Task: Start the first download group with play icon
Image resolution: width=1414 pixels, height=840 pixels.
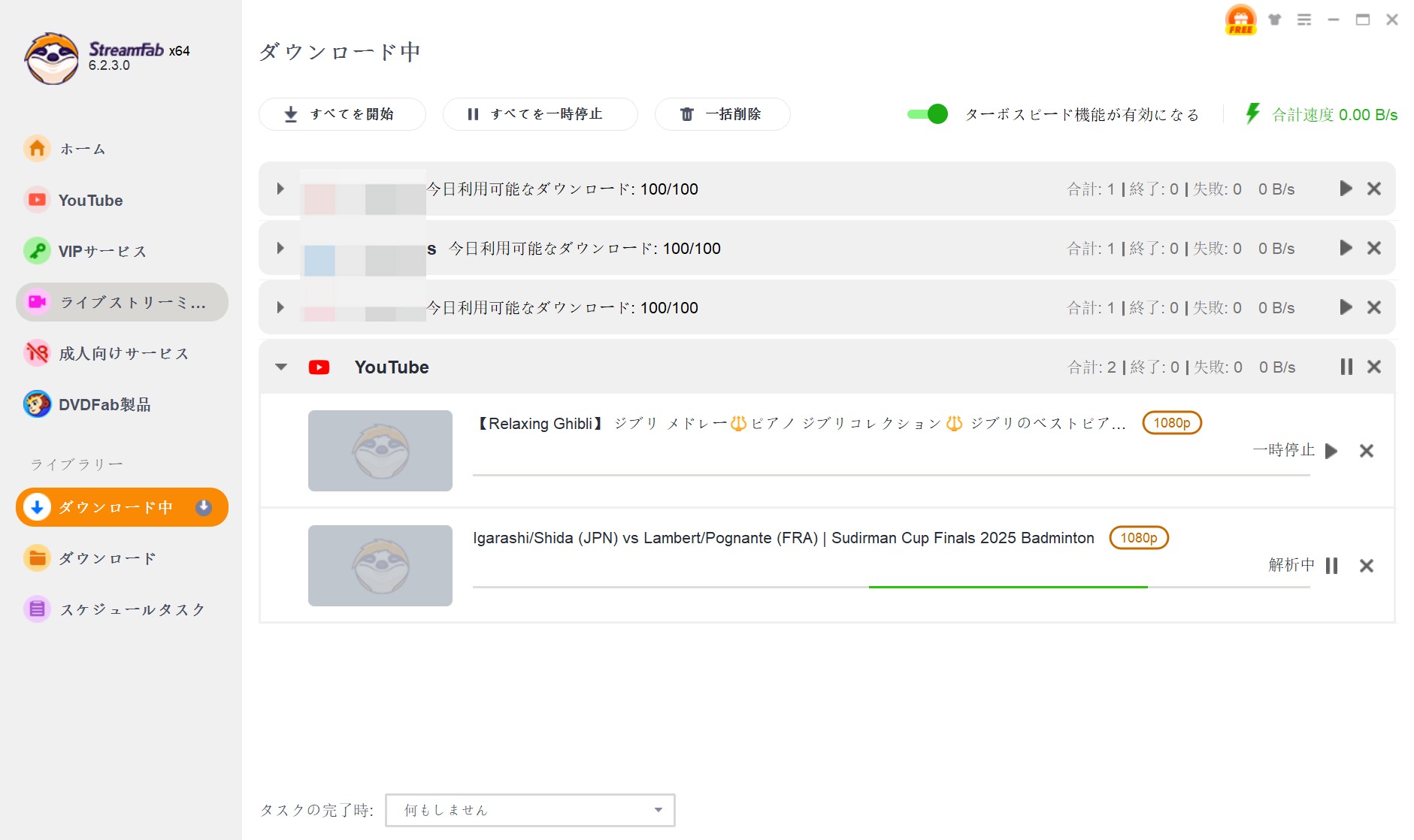Action: (1346, 189)
